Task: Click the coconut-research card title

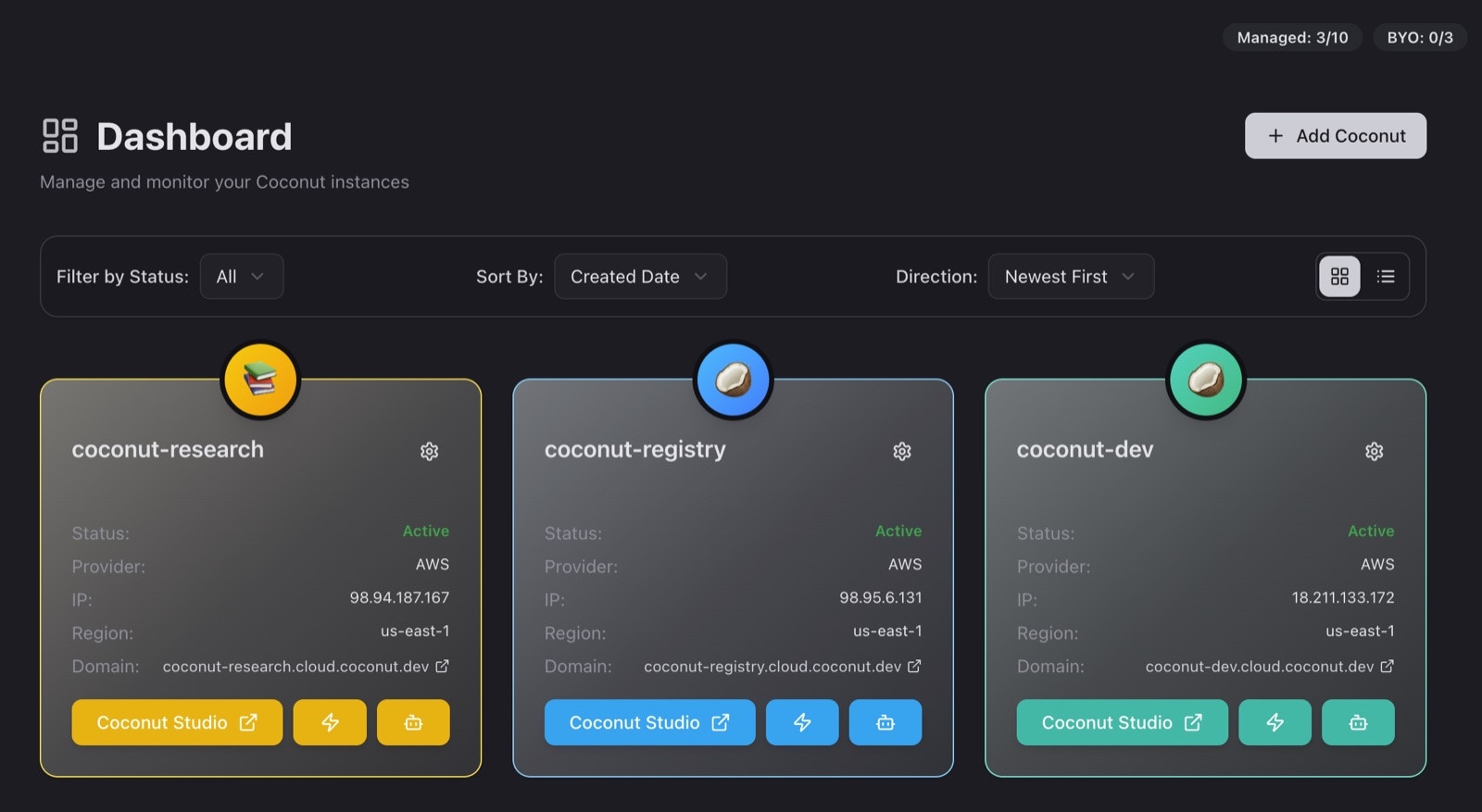Action: point(168,450)
